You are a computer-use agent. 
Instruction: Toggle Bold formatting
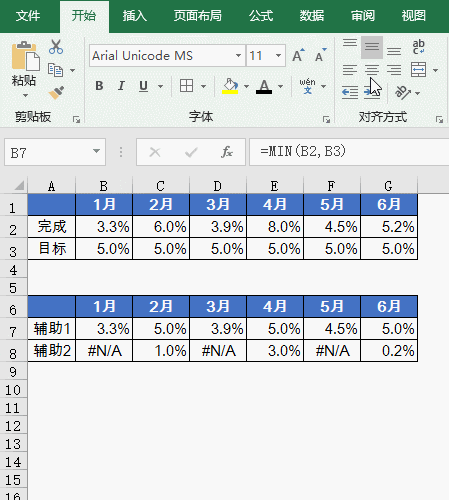[x=99, y=86]
